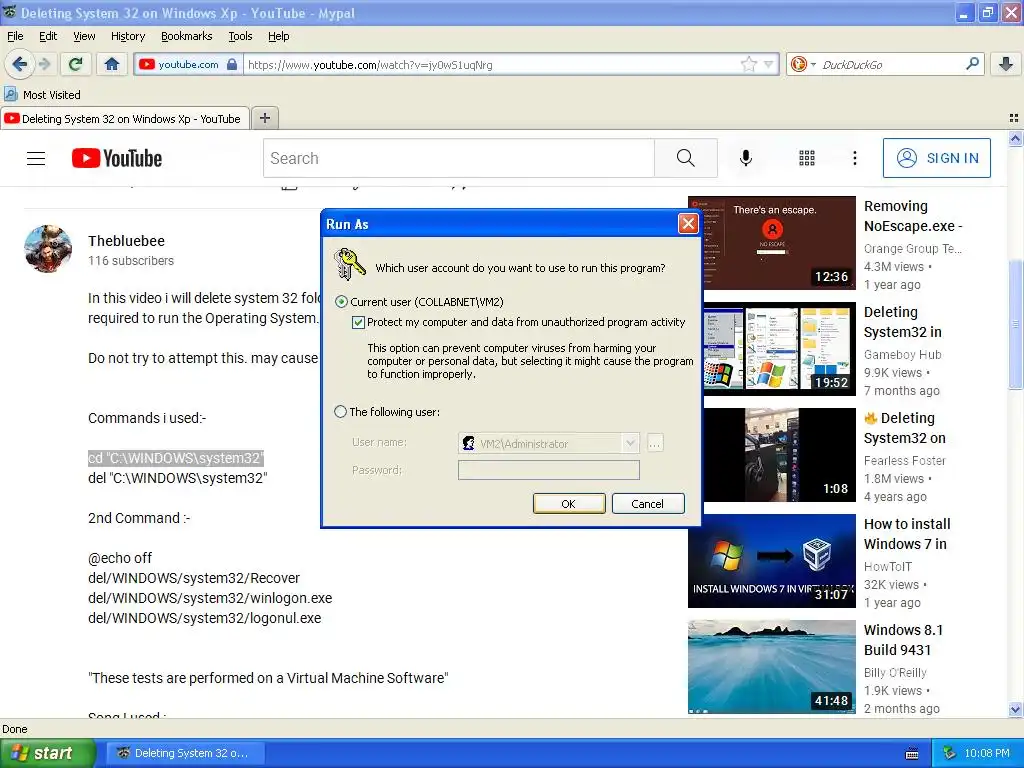
Task: Open Removing NoEscape.exe video thumbnail
Action: point(772,242)
